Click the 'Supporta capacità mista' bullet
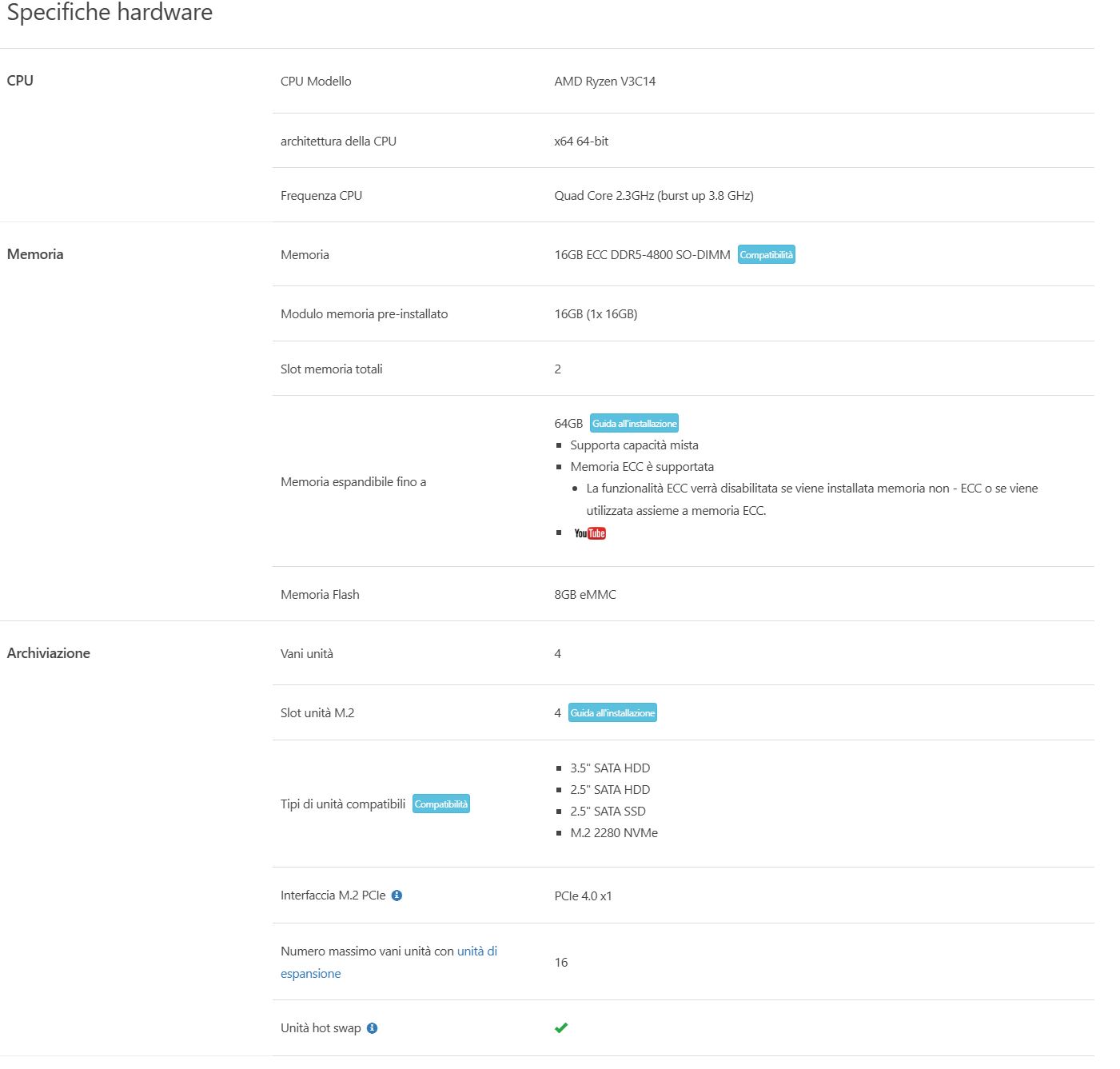 (634, 445)
